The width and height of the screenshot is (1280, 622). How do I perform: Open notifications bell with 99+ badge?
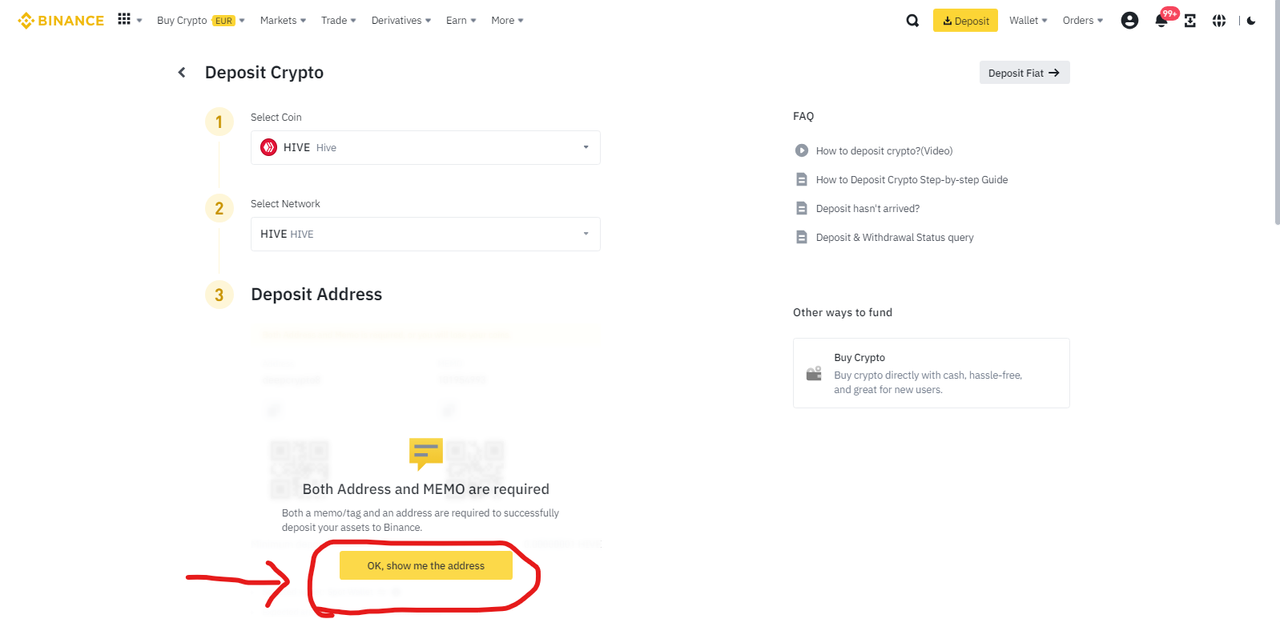point(1163,19)
